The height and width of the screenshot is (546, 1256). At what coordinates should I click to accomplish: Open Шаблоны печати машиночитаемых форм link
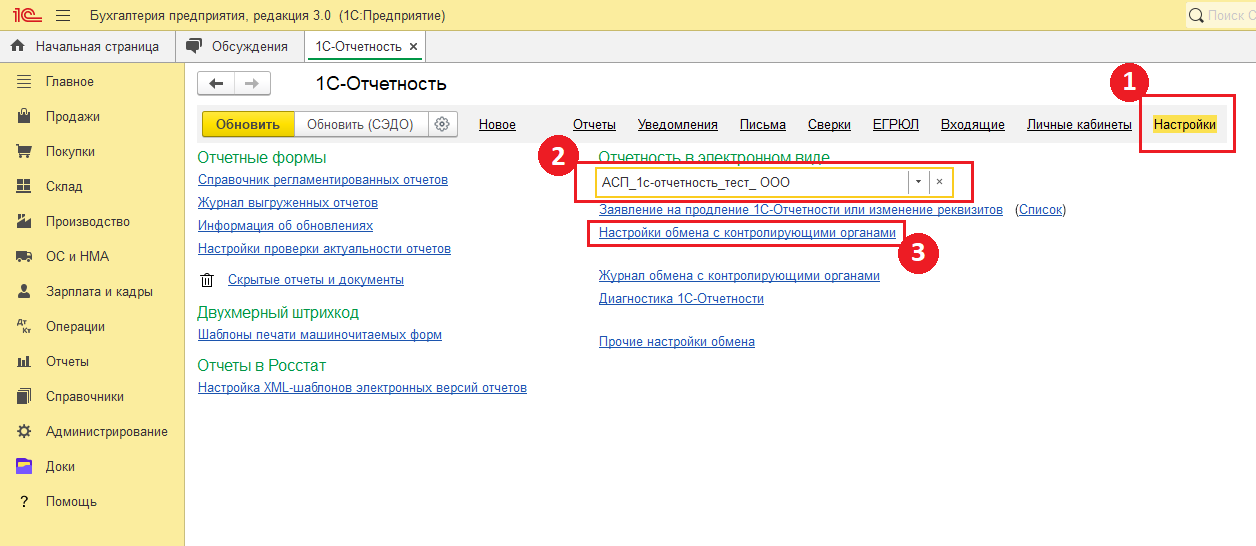pyautogui.click(x=320, y=335)
